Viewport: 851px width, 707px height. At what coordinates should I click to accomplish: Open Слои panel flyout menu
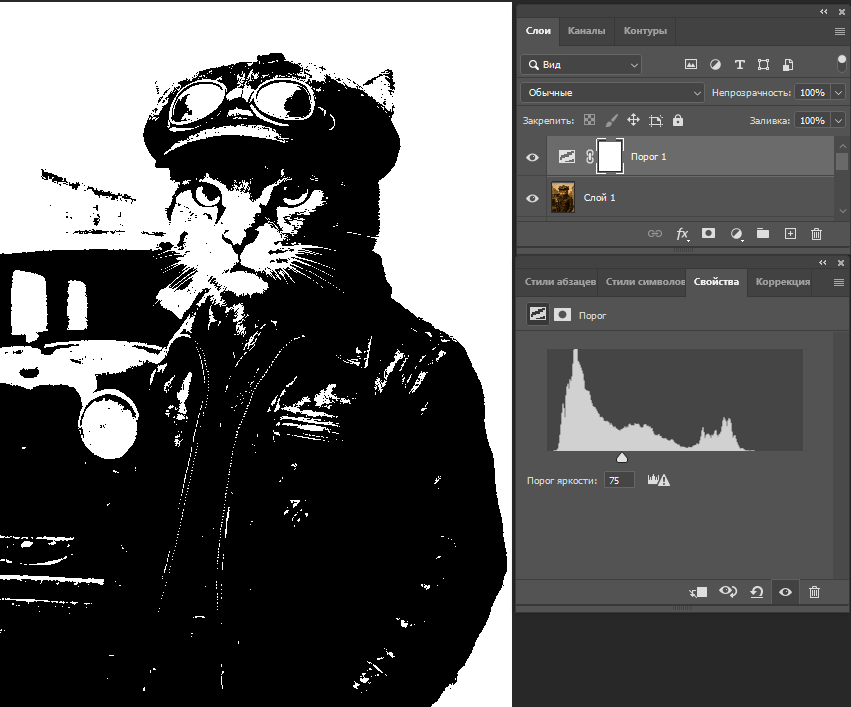click(839, 31)
